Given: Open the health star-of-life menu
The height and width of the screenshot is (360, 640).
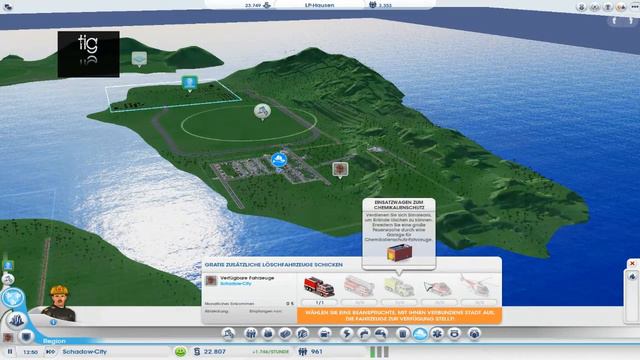Looking at the screenshot, I should click(437, 334).
